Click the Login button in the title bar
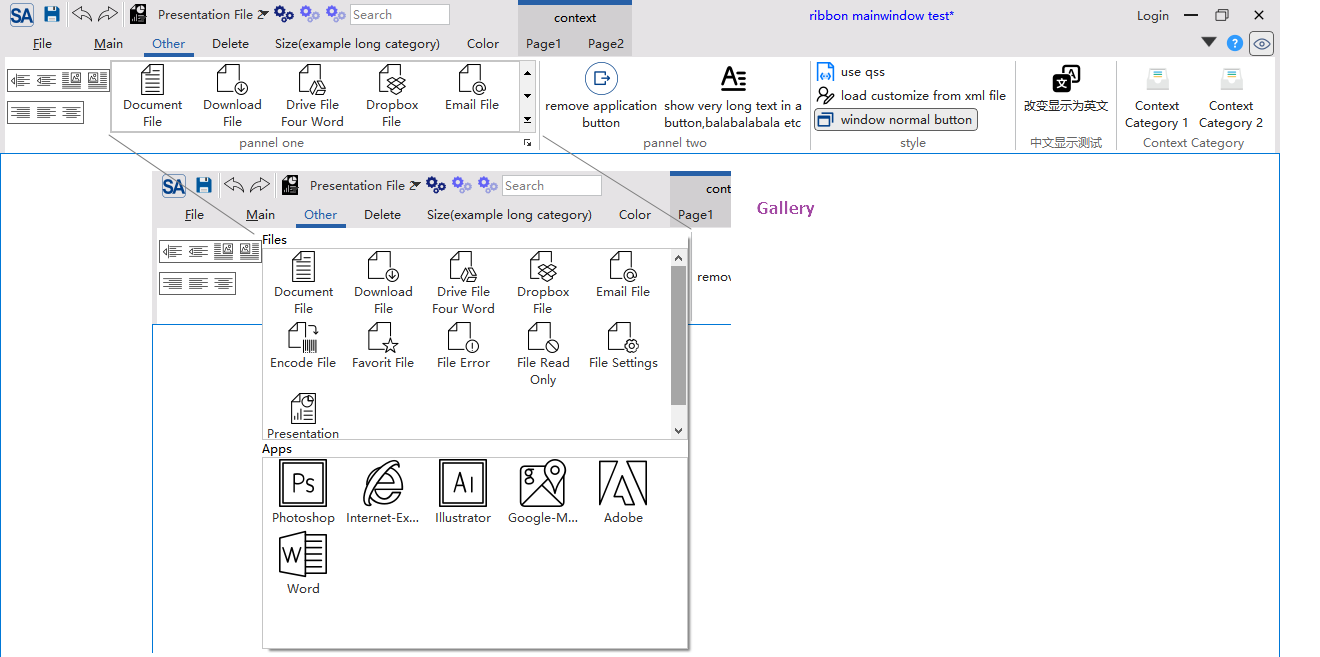 point(1152,15)
